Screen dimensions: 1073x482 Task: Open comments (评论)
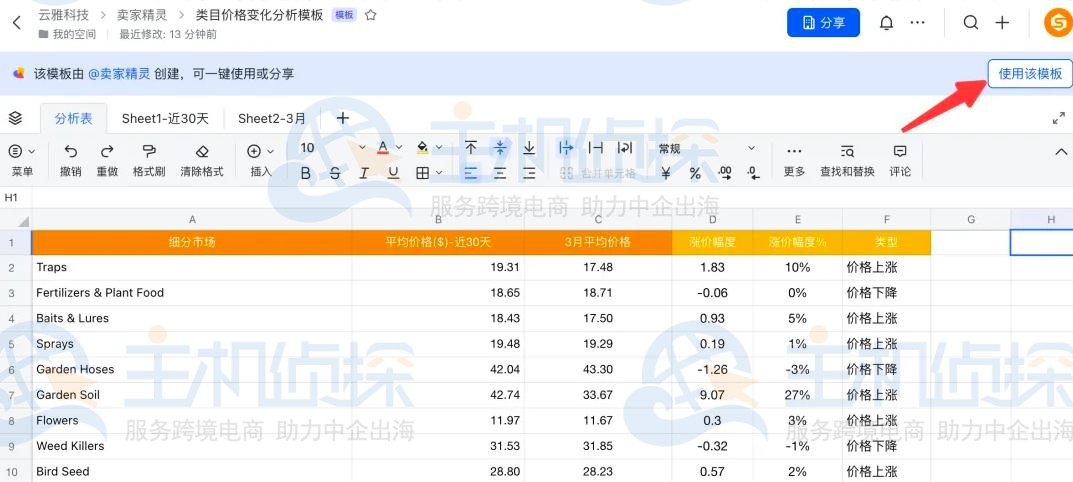(x=900, y=160)
